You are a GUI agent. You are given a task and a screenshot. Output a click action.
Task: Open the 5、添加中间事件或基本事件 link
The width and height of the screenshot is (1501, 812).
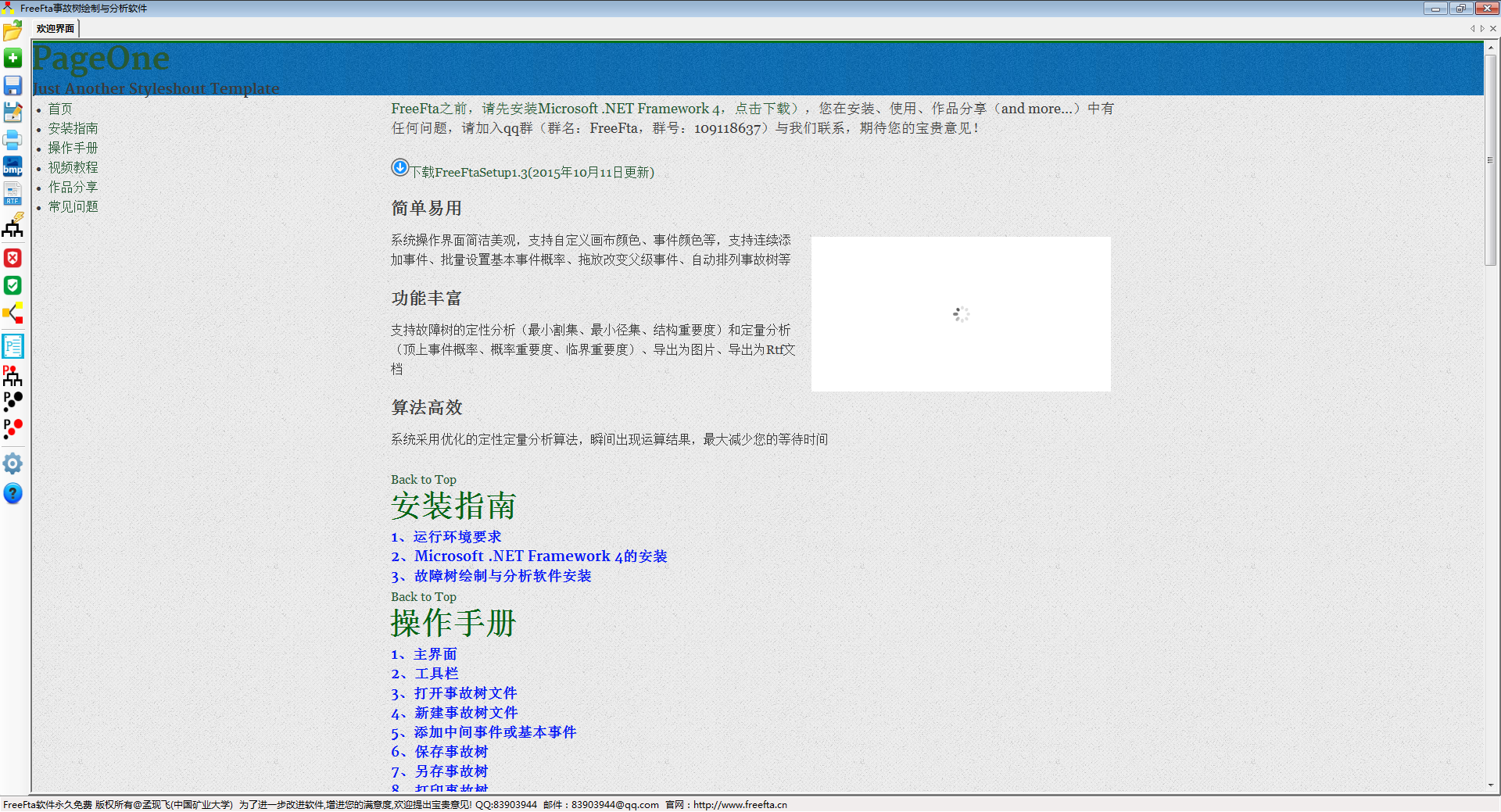484,732
